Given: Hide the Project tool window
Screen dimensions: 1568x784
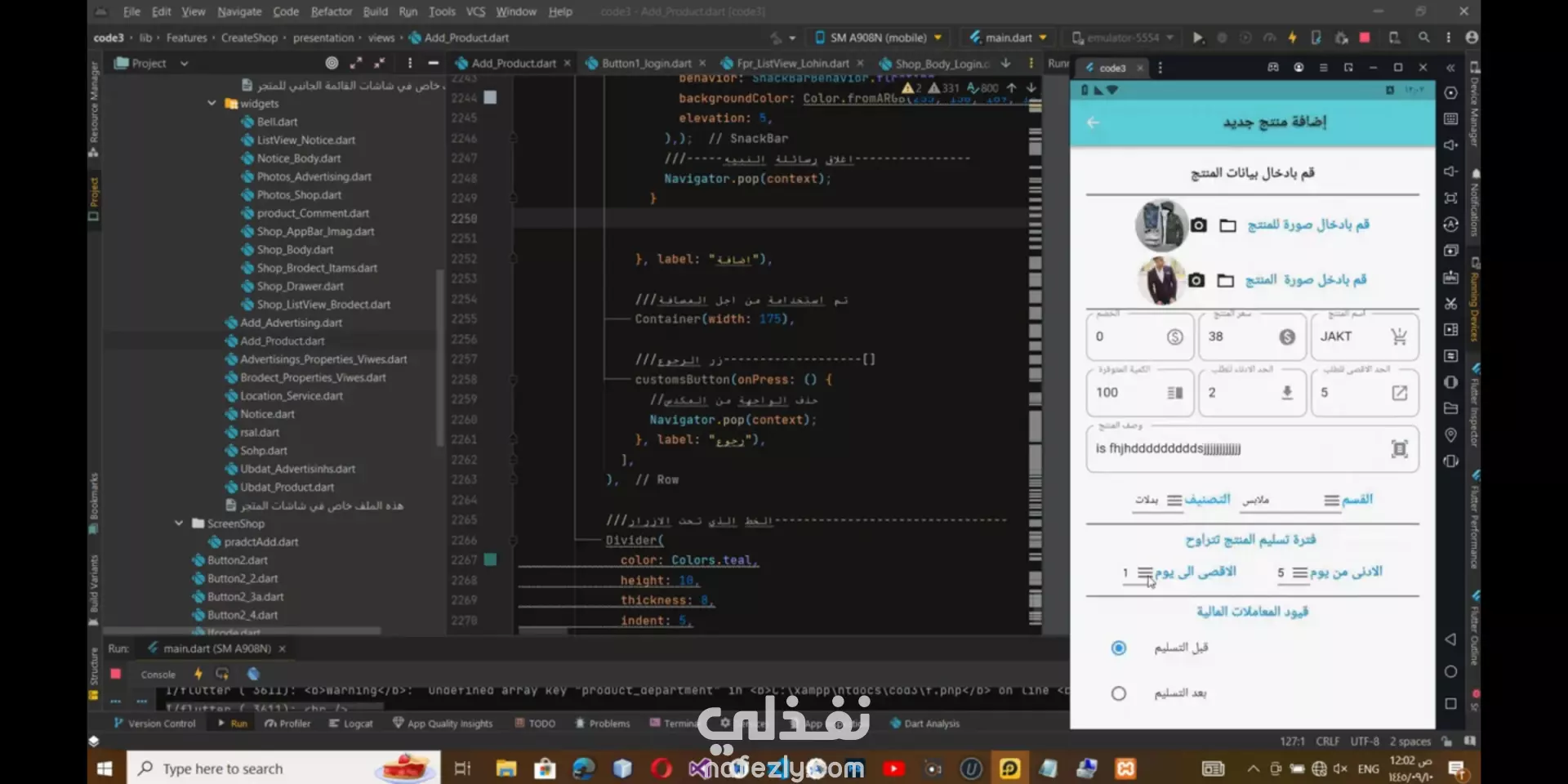Looking at the screenshot, I should pos(434,63).
